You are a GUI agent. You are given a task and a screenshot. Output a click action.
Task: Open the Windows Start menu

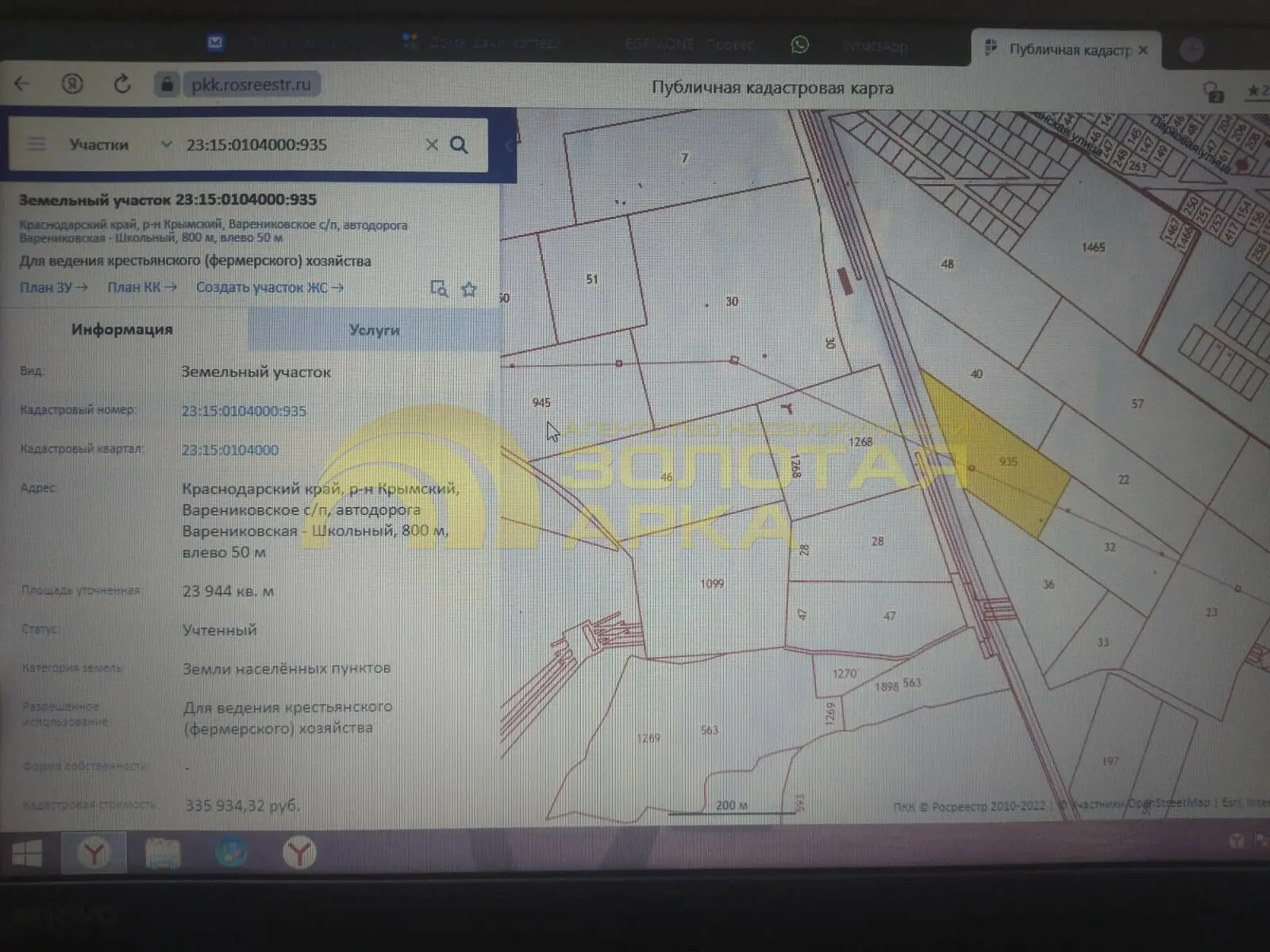pos(27,854)
